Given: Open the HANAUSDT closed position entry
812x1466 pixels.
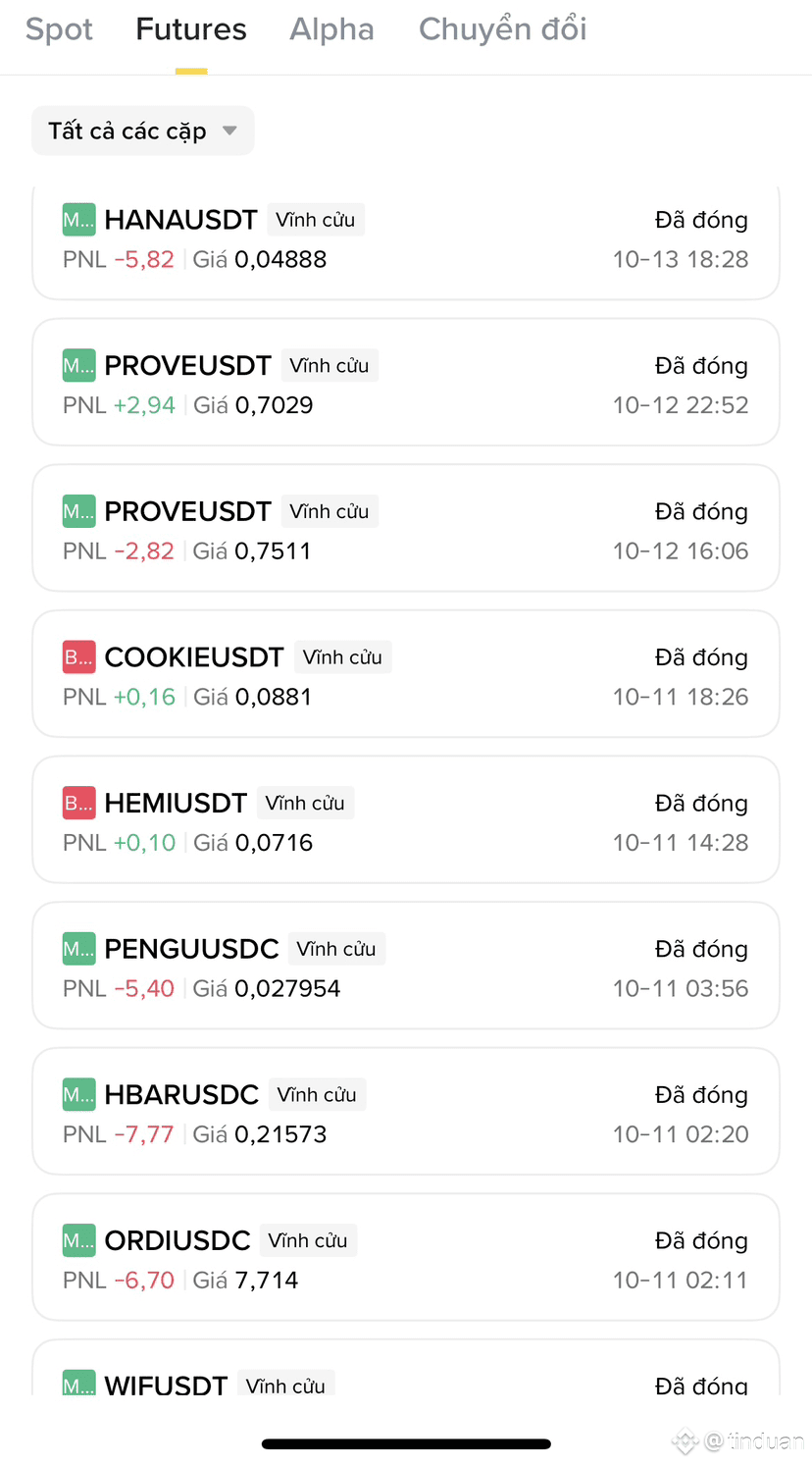Looking at the screenshot, I should coord(406,240).
